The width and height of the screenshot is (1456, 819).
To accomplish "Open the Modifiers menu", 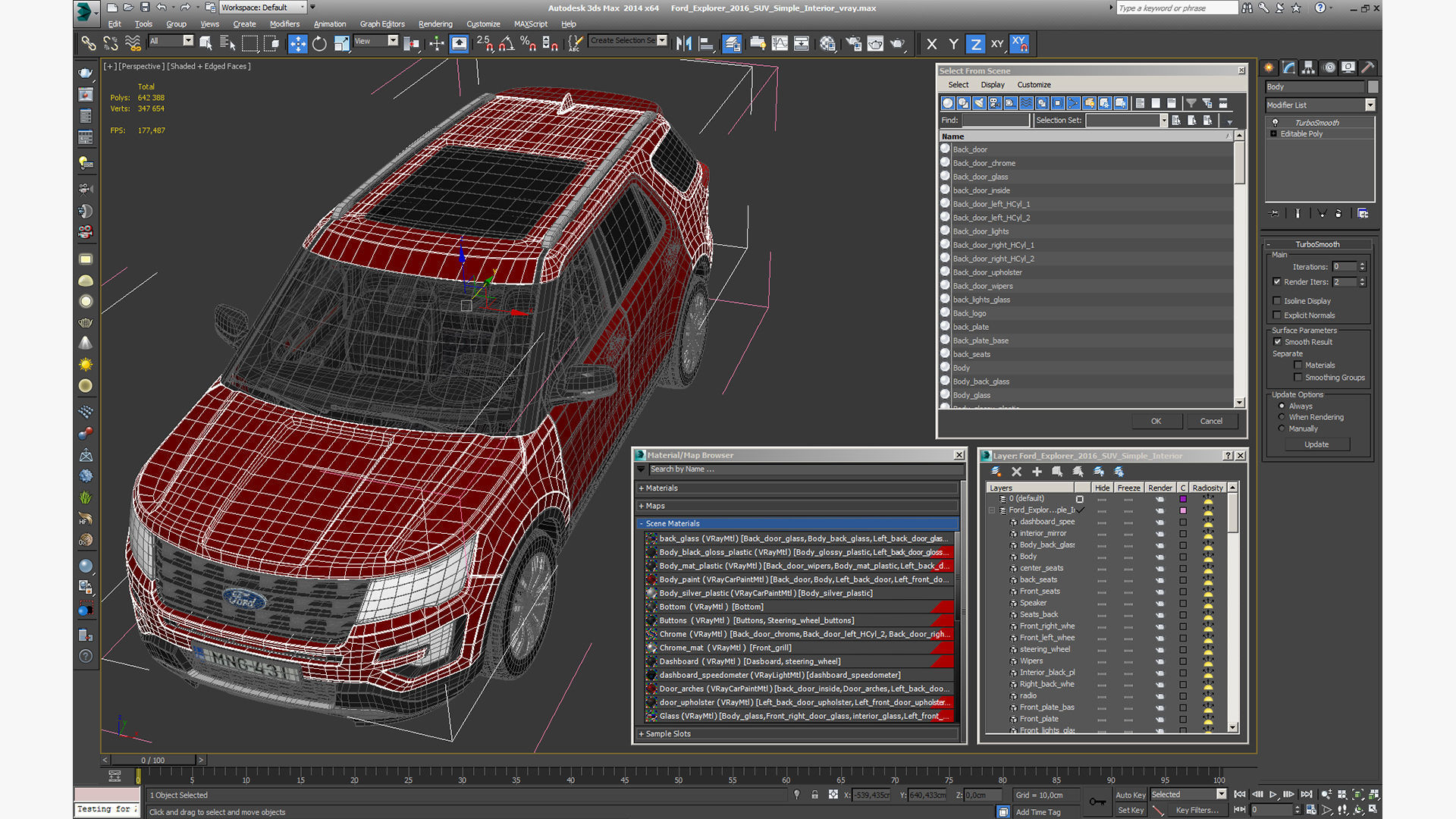I will [x=284, y=24].
